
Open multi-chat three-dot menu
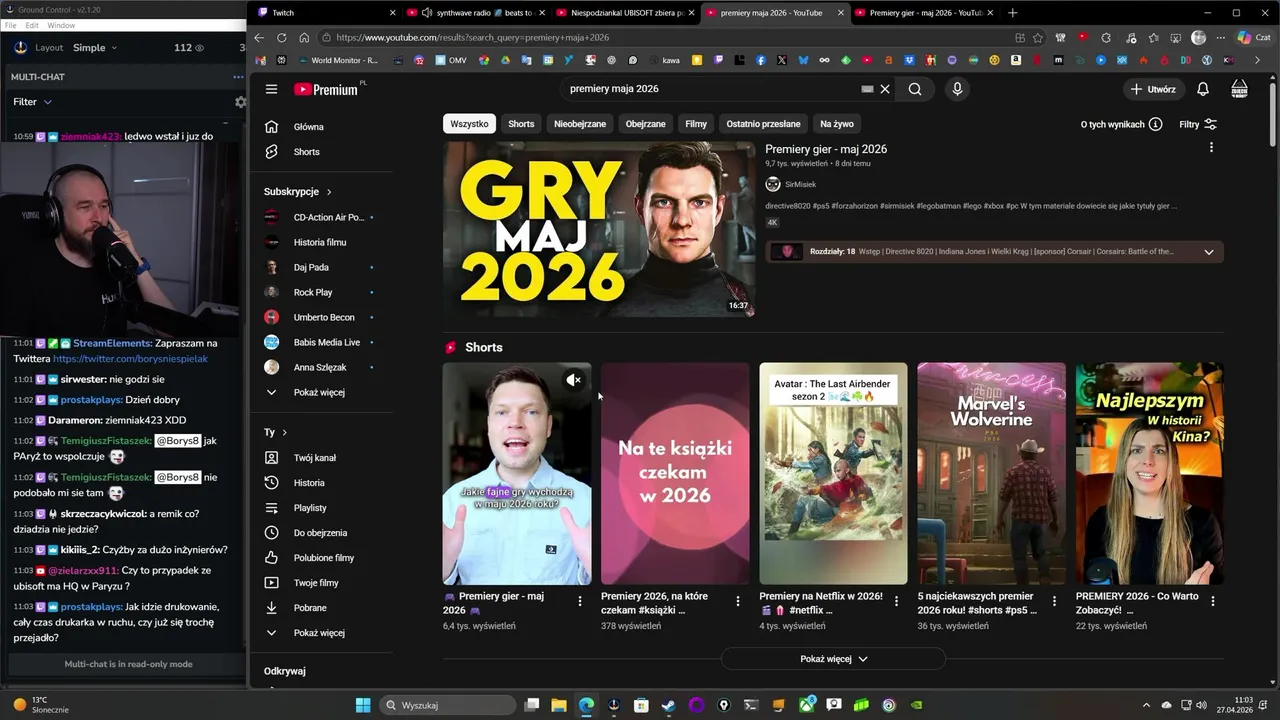pos(238,77)
